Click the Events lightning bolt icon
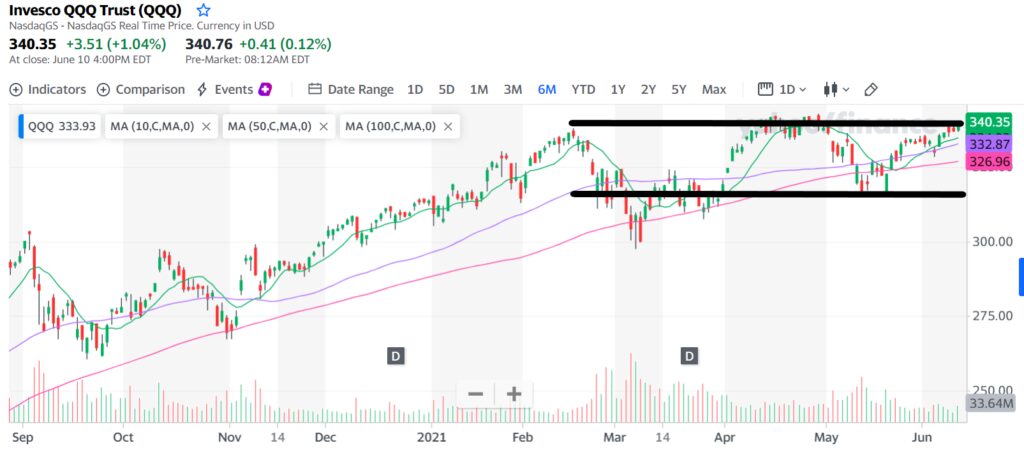This screenshot has width=1024, height=464. (x=202, y=90)
